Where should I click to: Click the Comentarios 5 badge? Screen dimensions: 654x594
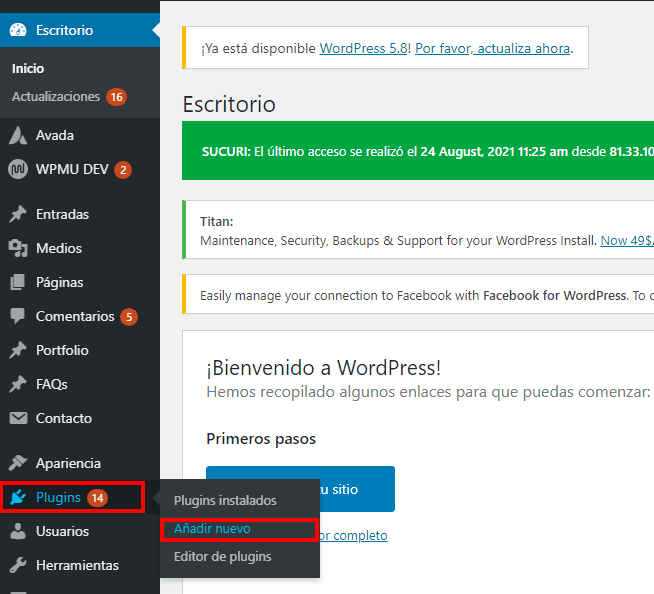tap(129, 317)
